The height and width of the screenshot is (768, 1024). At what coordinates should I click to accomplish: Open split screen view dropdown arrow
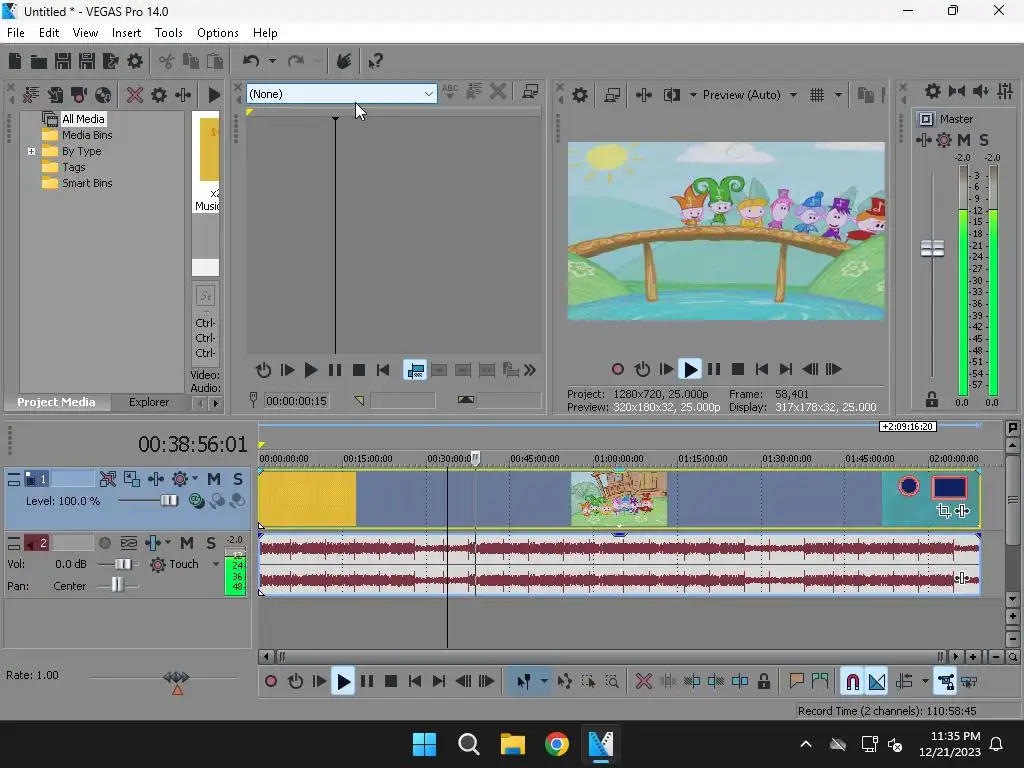[x=693, y=95]
